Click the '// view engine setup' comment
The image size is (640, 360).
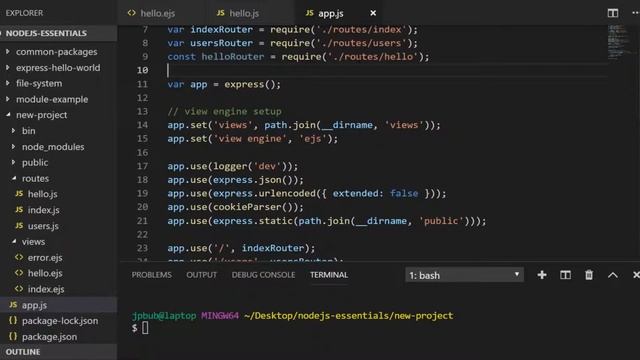[x=224, y=111]
